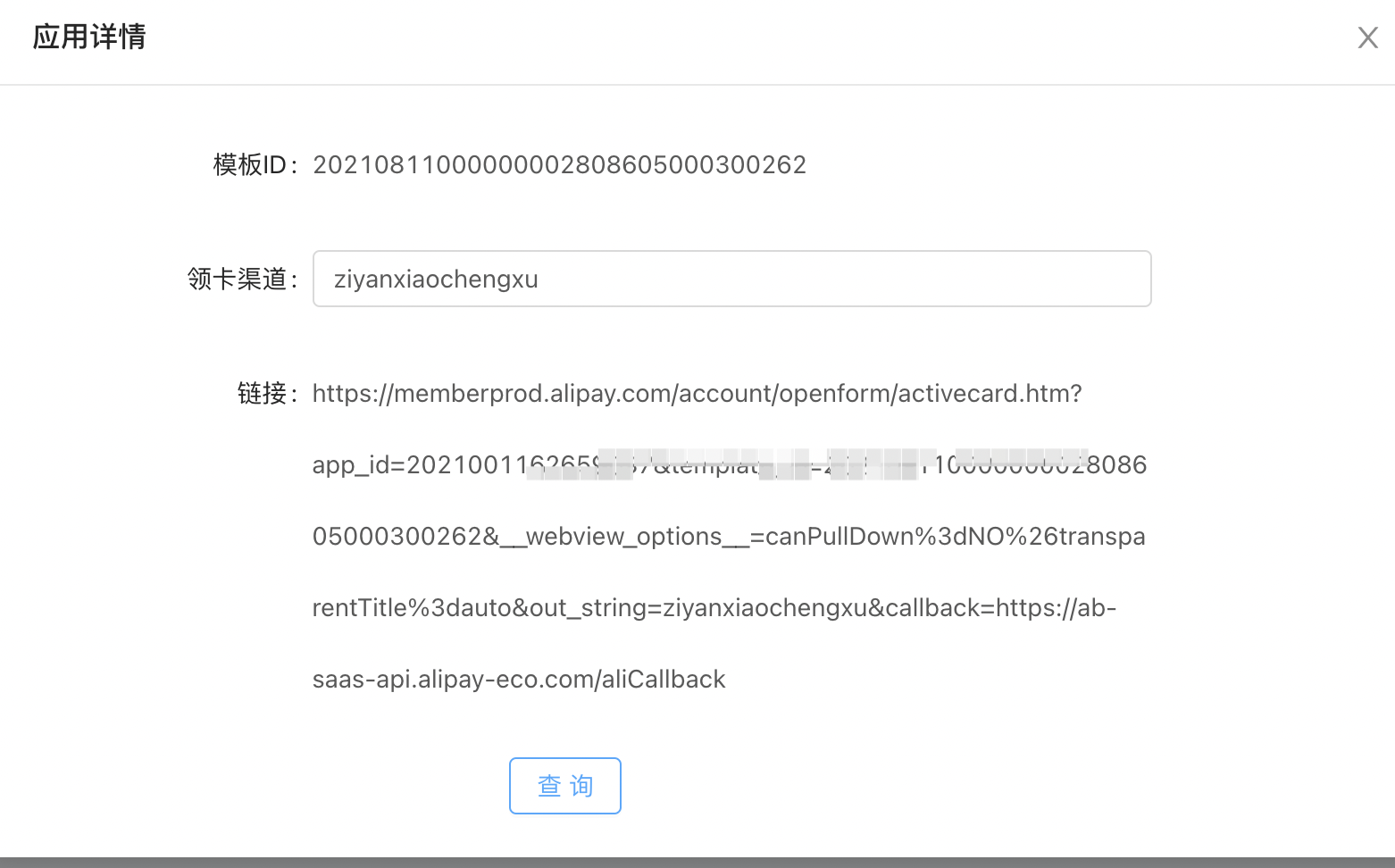
Task: Select the ziyanxiaochengxu text in the input
Action: click(436, 280)
